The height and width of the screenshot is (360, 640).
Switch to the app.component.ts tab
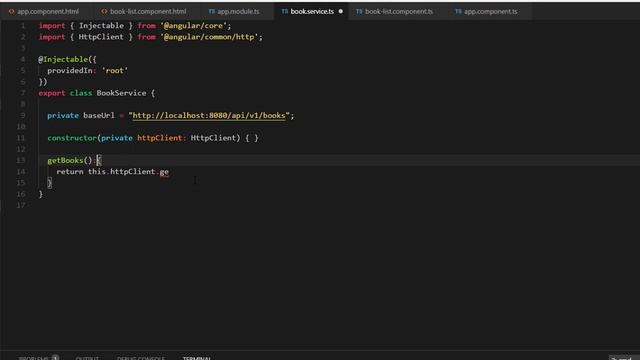pyautogui.click(x=487, y=11)
